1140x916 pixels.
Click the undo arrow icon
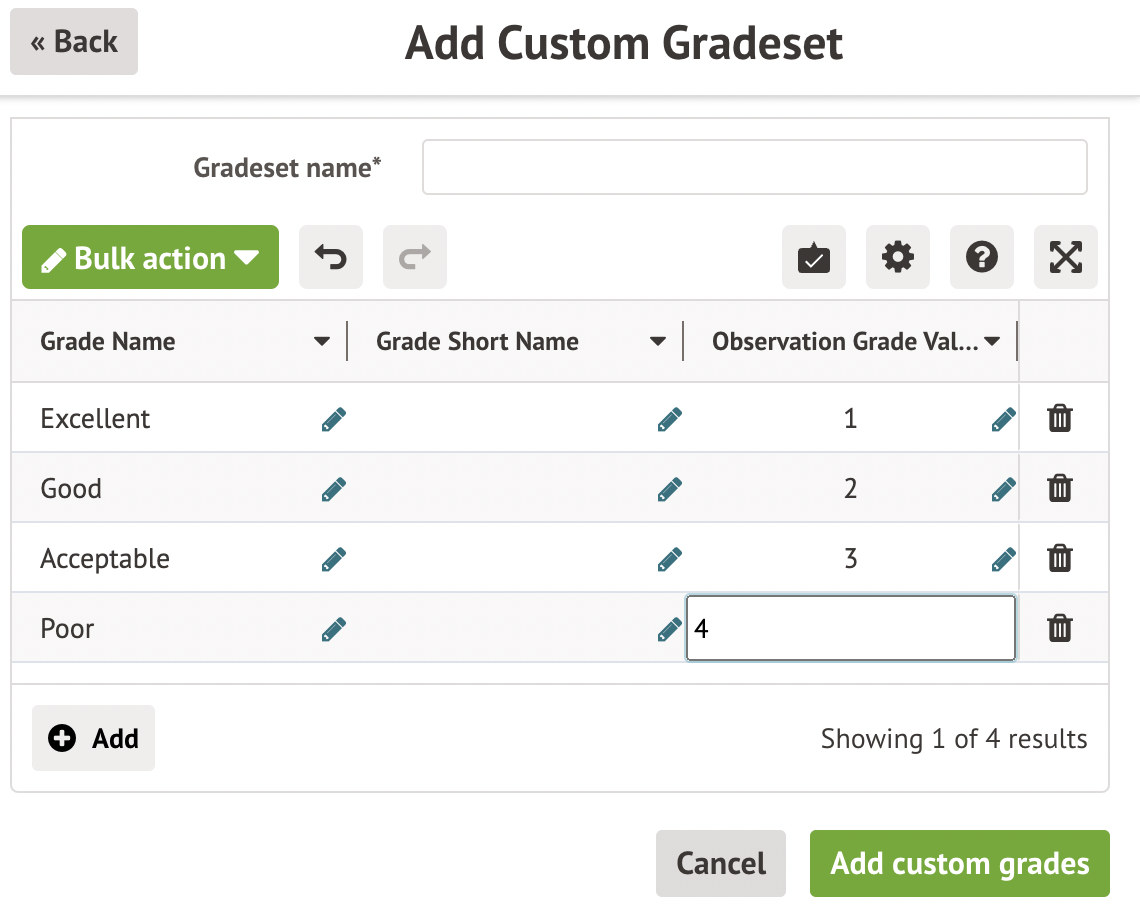tap(330, 258)
